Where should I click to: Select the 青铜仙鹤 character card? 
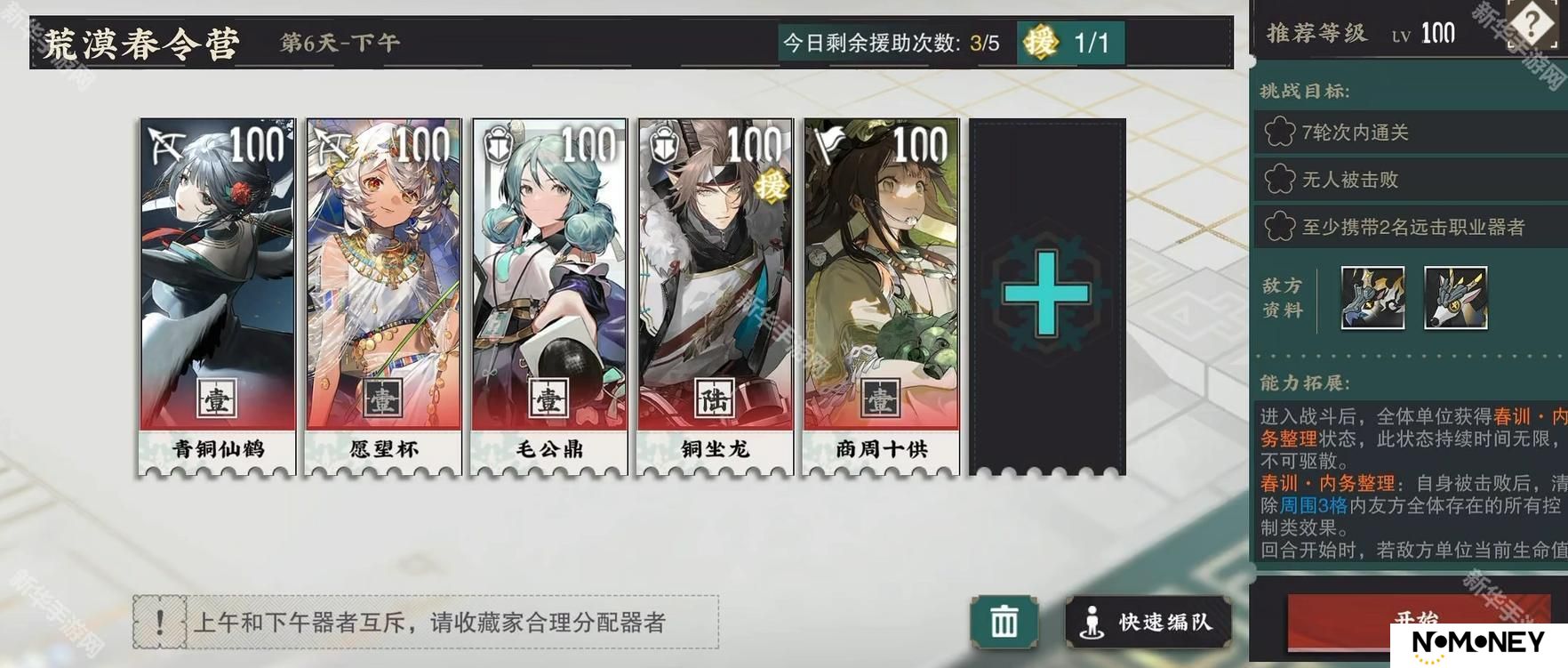pos(218,296)
